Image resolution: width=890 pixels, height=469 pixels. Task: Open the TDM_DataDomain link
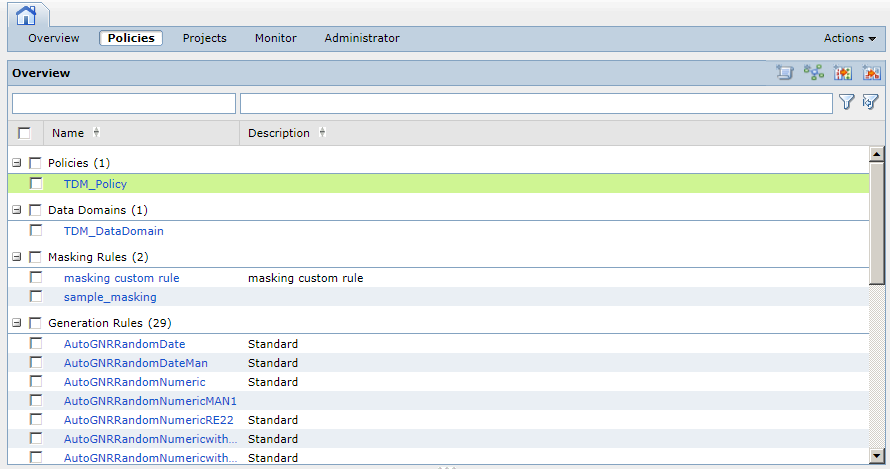click(114, 231)
